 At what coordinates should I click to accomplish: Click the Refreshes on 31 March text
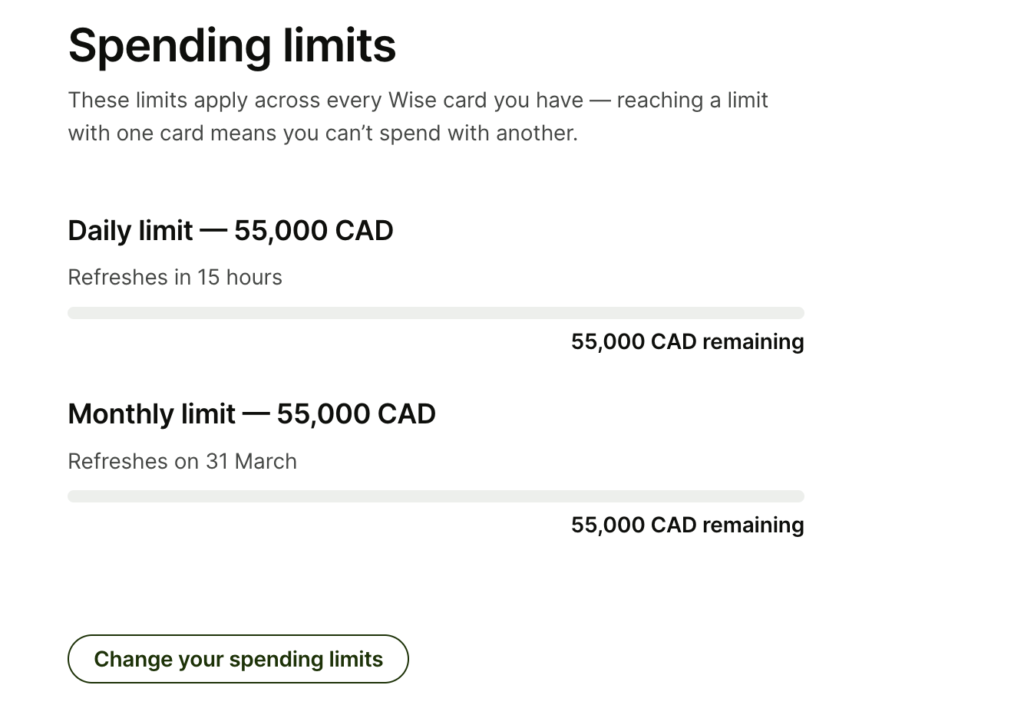click(182, 461)
